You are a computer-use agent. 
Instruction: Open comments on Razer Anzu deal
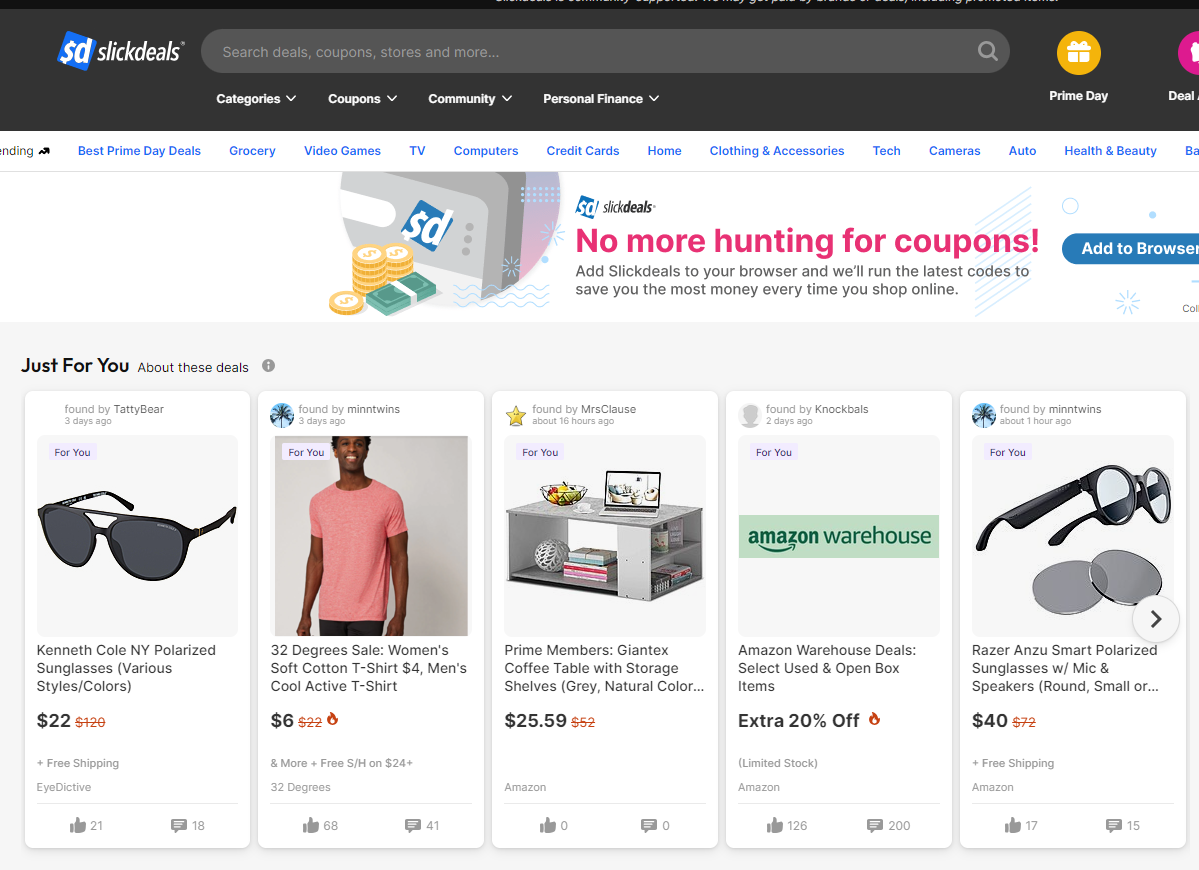pyautogui.click(x=1114, y=825)
